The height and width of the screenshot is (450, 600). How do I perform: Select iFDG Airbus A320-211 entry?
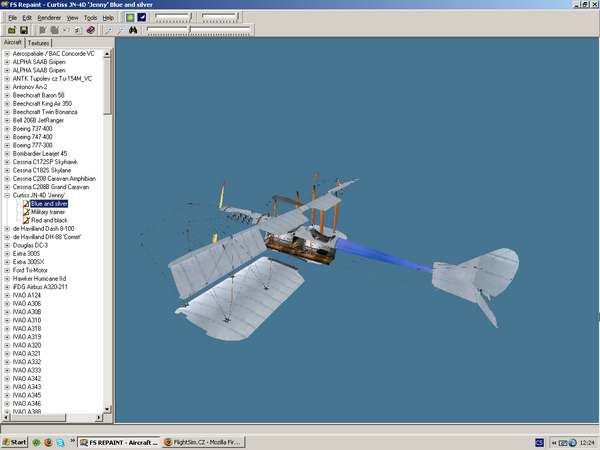pyautogui.click(x=40, y=287)
